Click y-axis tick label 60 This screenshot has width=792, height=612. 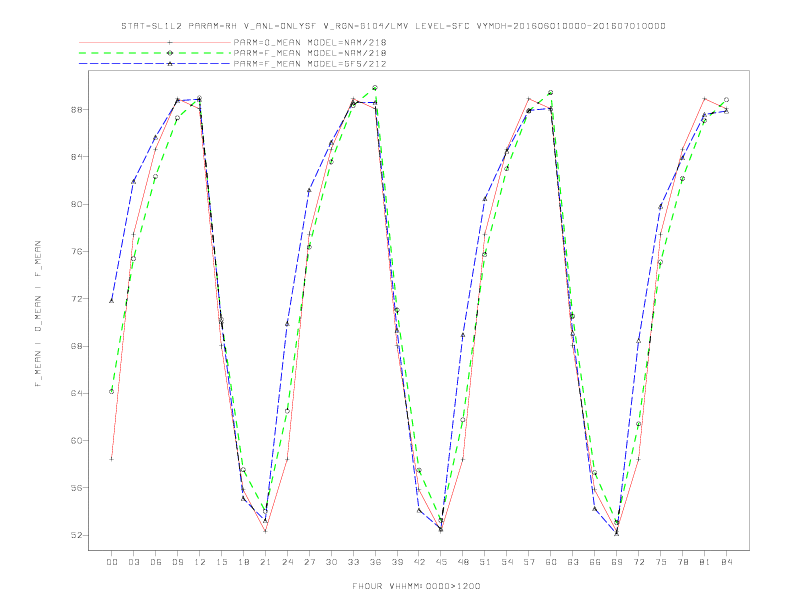tap(76, 441)
